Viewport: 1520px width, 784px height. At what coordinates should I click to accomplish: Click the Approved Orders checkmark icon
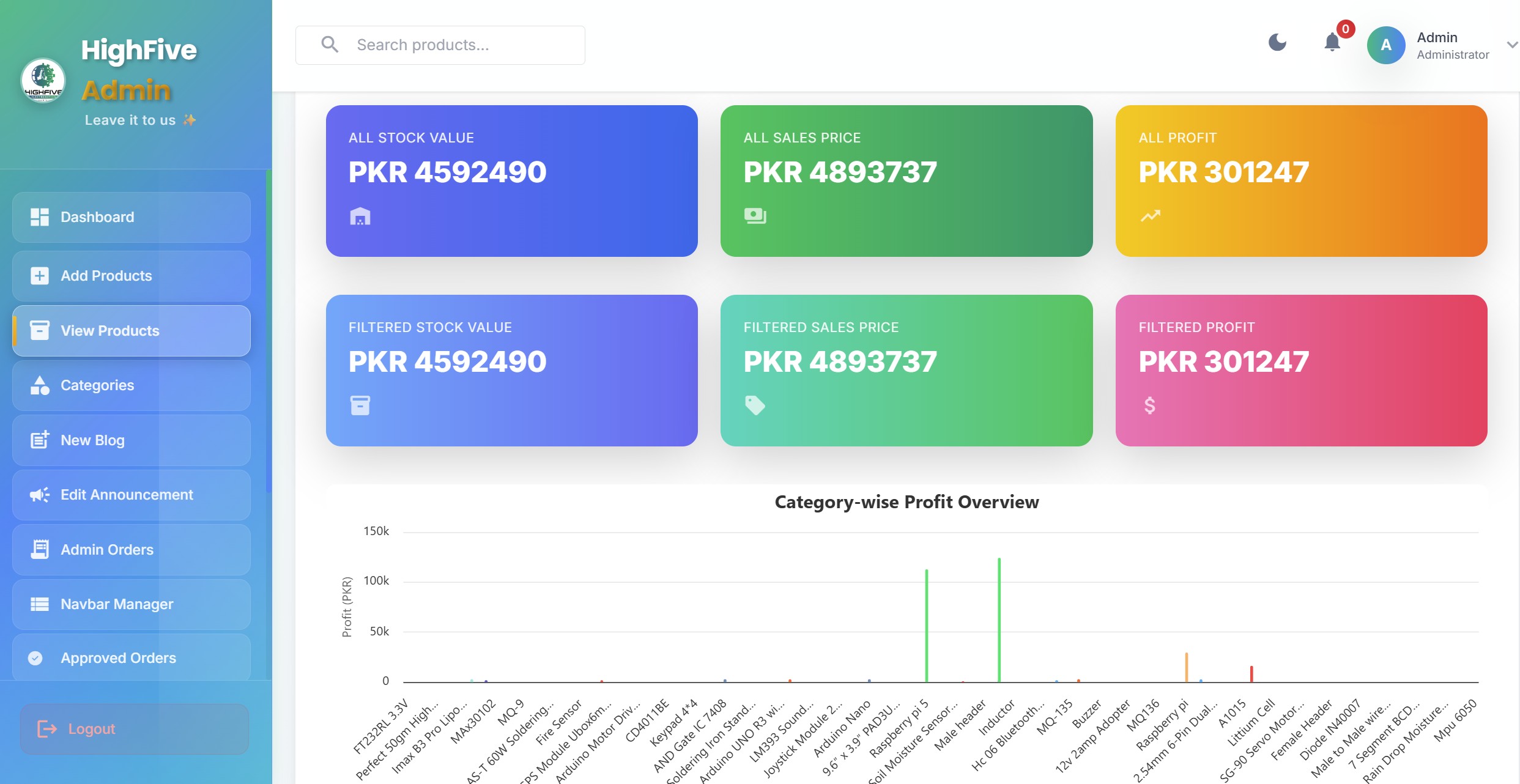35,658
